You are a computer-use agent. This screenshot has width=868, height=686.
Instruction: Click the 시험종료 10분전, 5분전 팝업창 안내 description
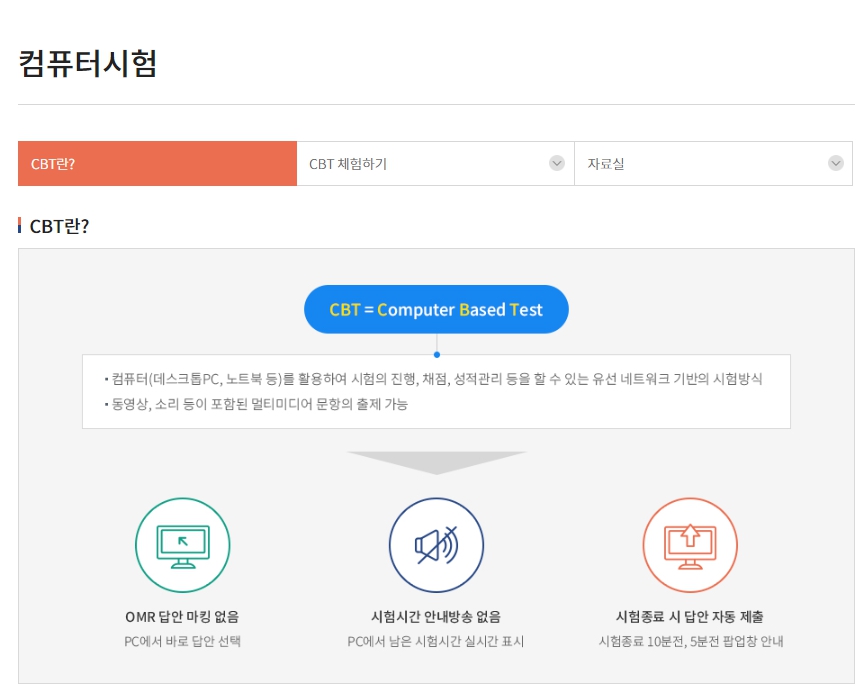coord(690,641)
